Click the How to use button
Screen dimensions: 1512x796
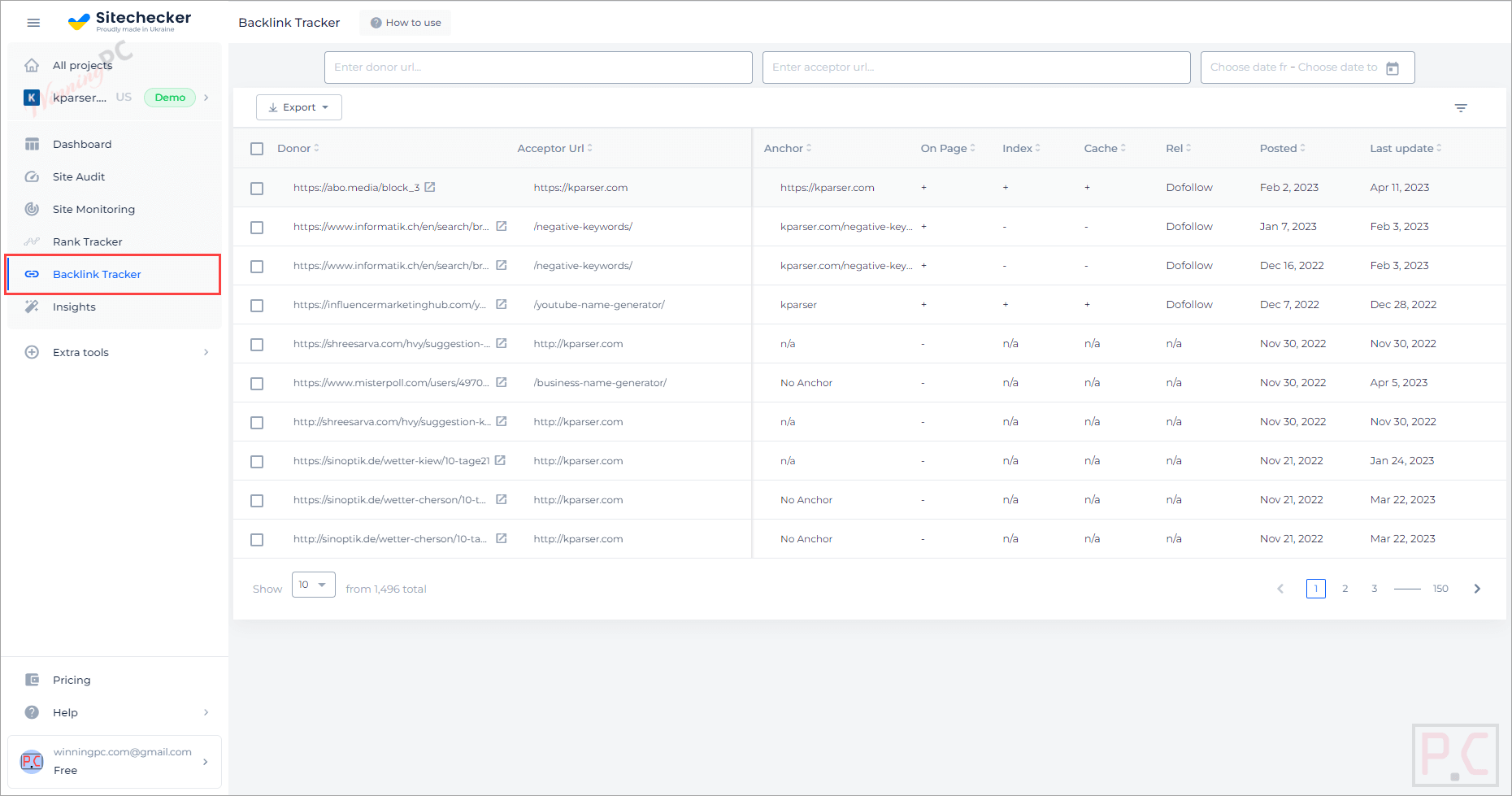(405, 23)
